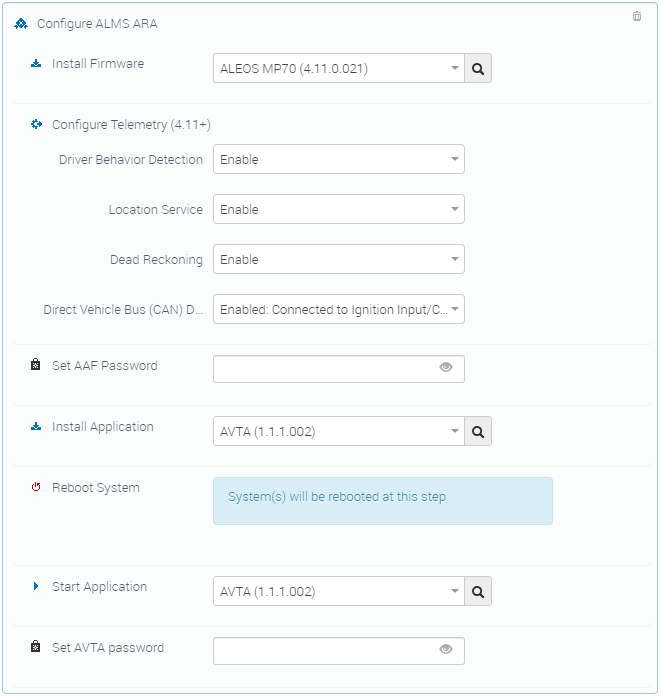Click the red Reboot System power icon
This screenshot has height=696, width=661.
pyautogui.click(x=36, y=488)
